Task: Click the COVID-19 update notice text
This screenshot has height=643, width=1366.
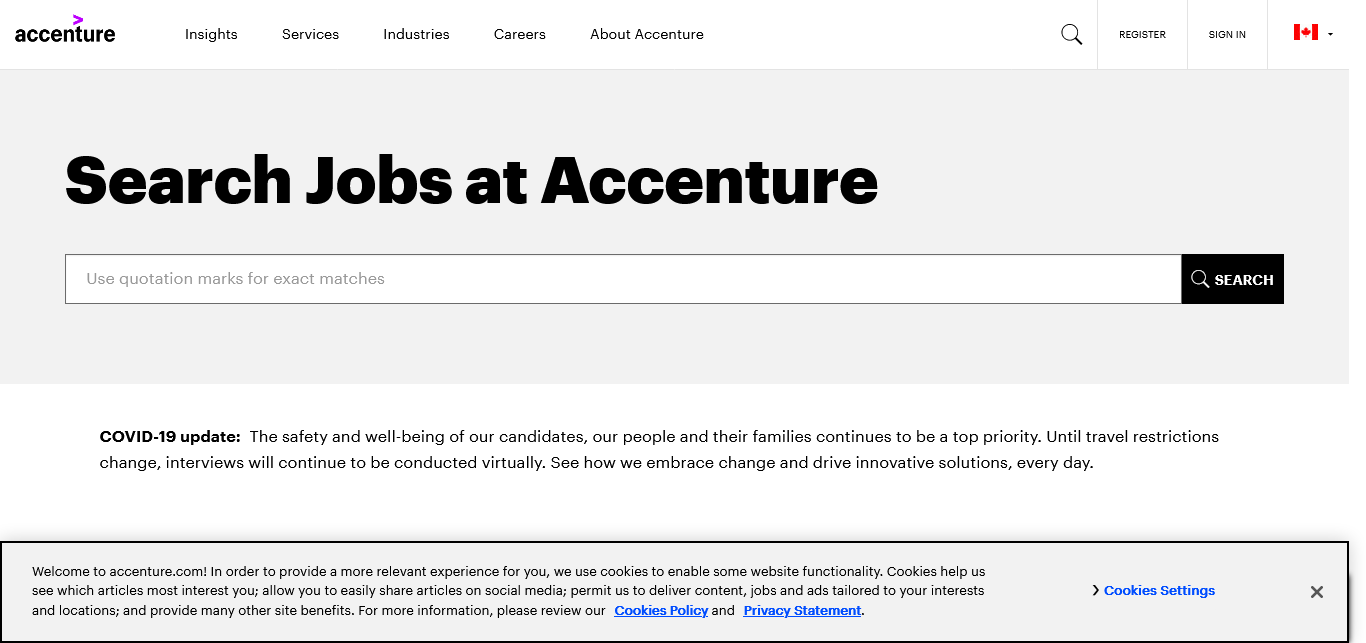Action: (659, 450)
